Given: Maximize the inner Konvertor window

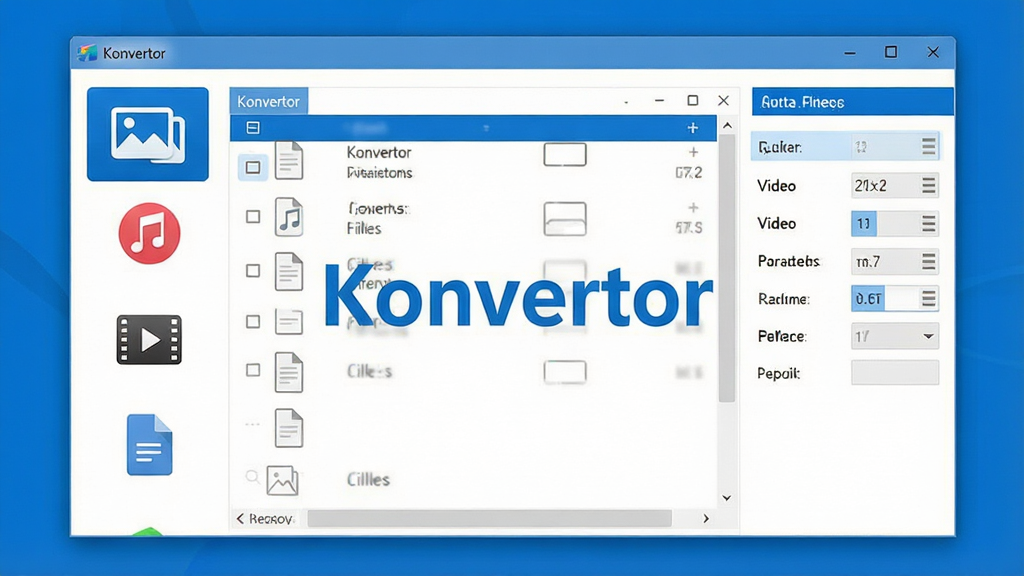Looking at the screenshot, I should pos(693,100).
